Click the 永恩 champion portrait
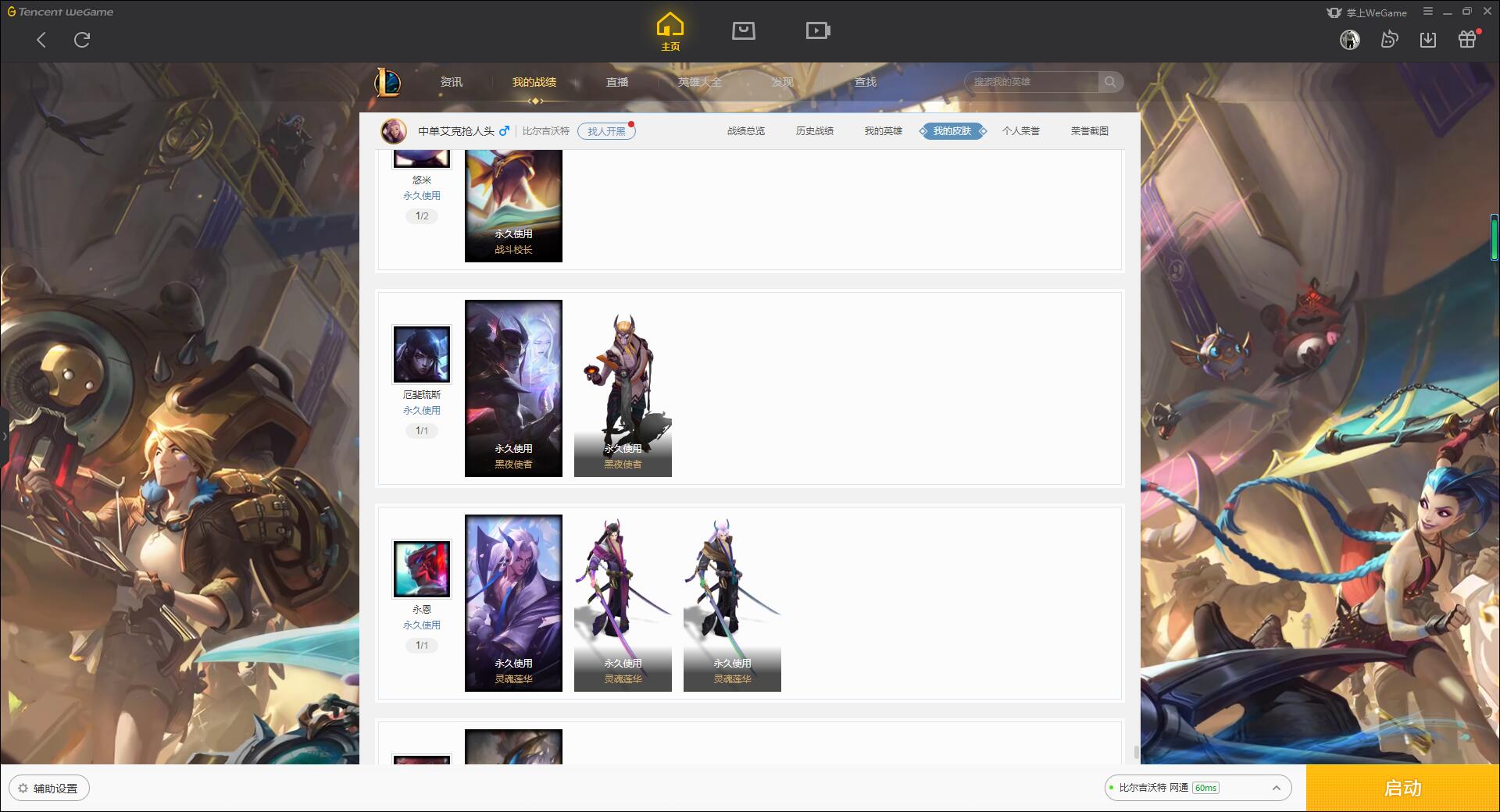Viewport: 1500px width, 812px height. pos(422,570)
